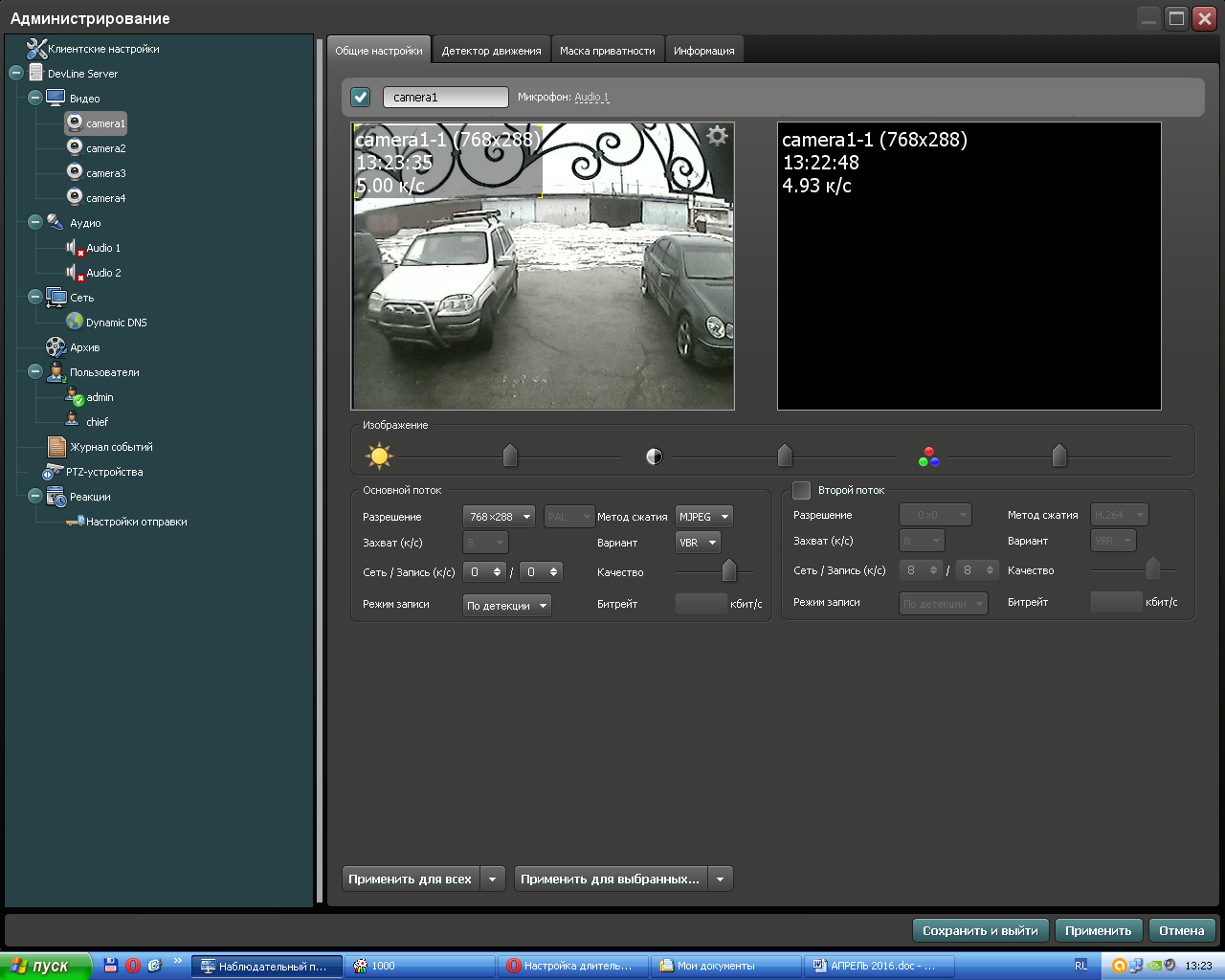Image resolution: width=1225 pixels, height=980 pixels.
Task: Open the 768×288 resolution dropdown
Action: click(x=499, y=517)
